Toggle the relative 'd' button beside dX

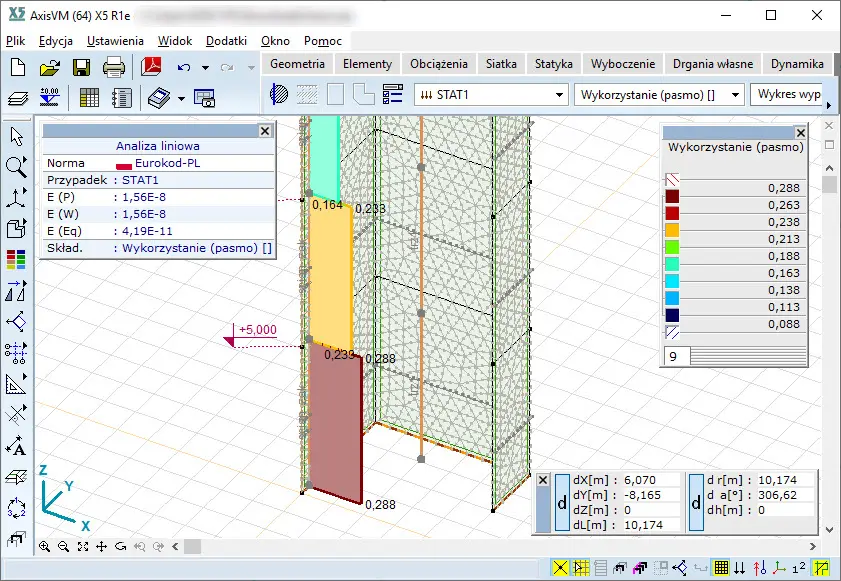click(x=561, y=502)
